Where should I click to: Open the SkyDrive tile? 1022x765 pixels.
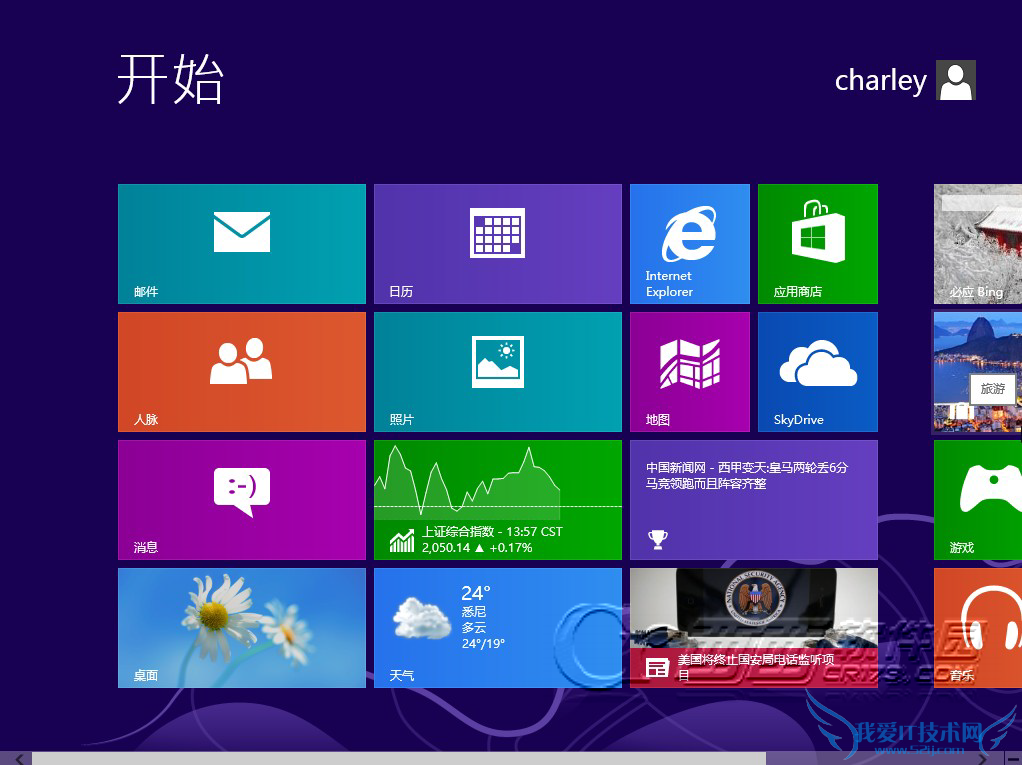pyautogui.click(x=818, y=372)
